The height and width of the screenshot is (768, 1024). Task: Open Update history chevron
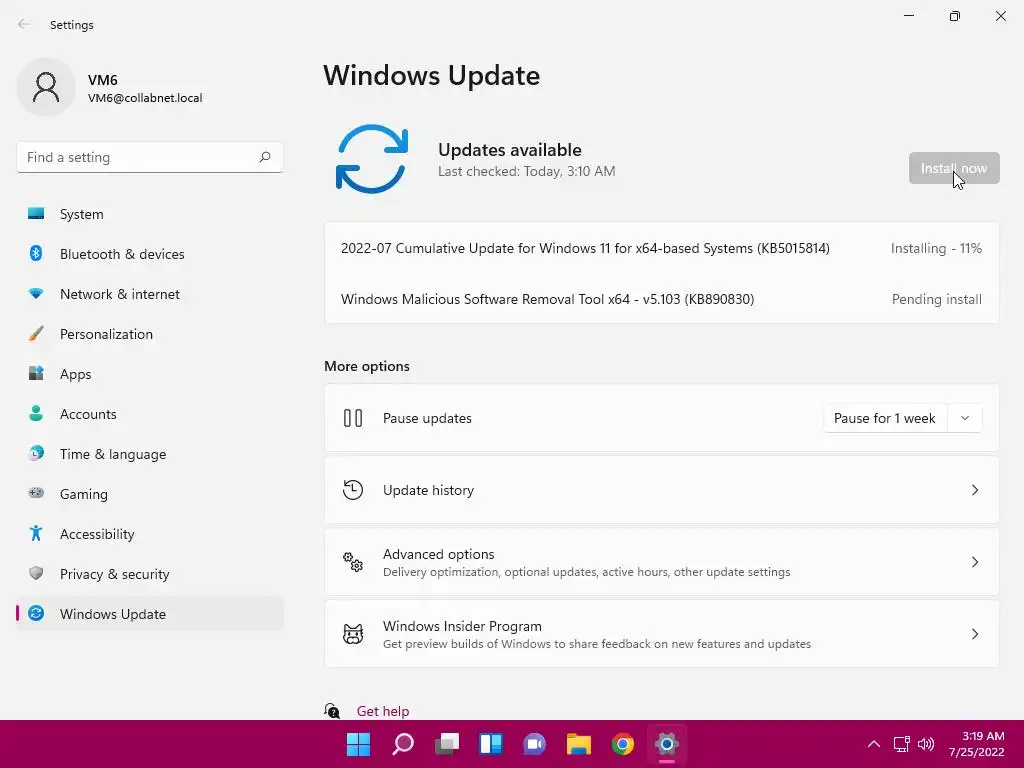tap(974, 490)
